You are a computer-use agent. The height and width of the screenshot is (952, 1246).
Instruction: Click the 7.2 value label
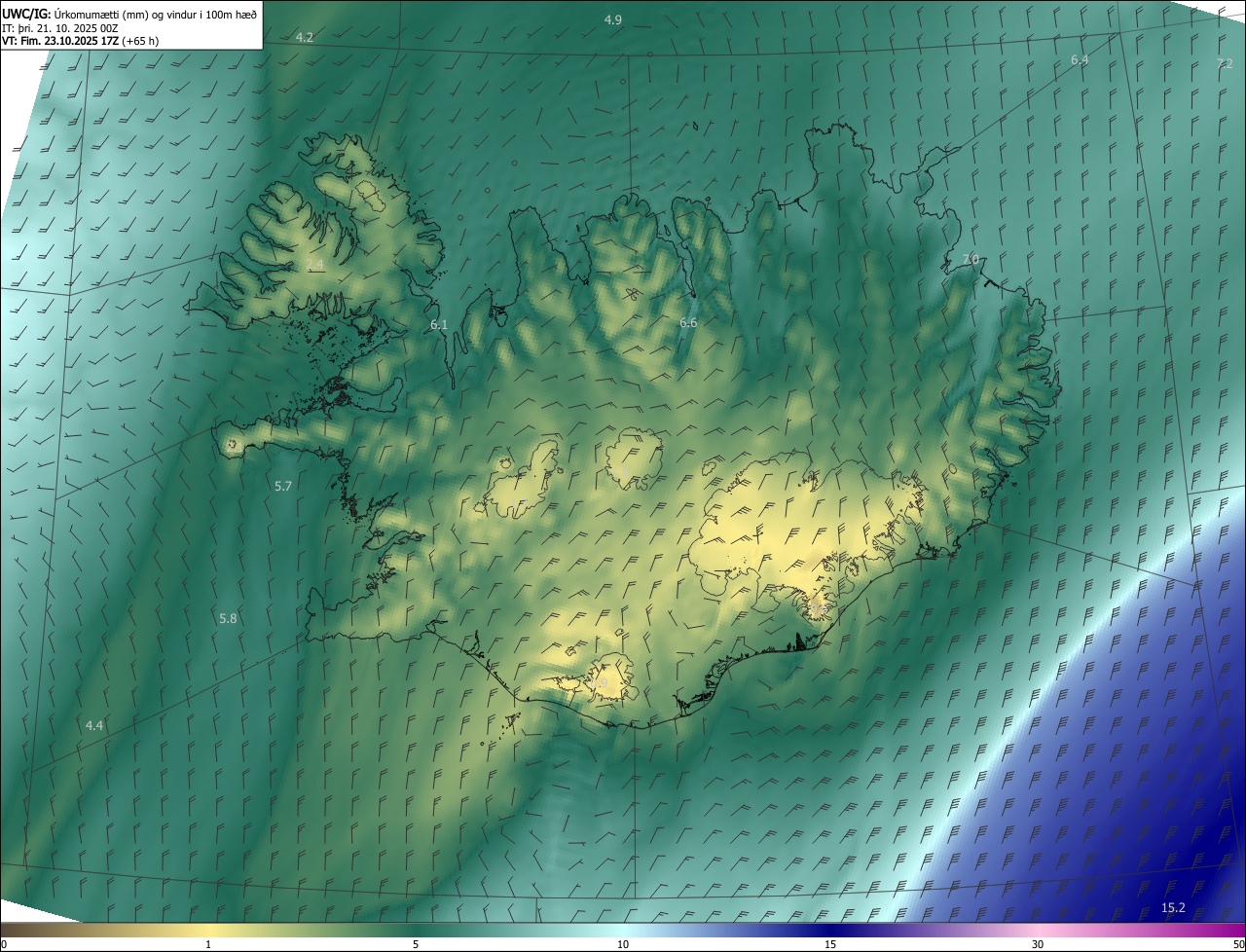point(1225,64)
